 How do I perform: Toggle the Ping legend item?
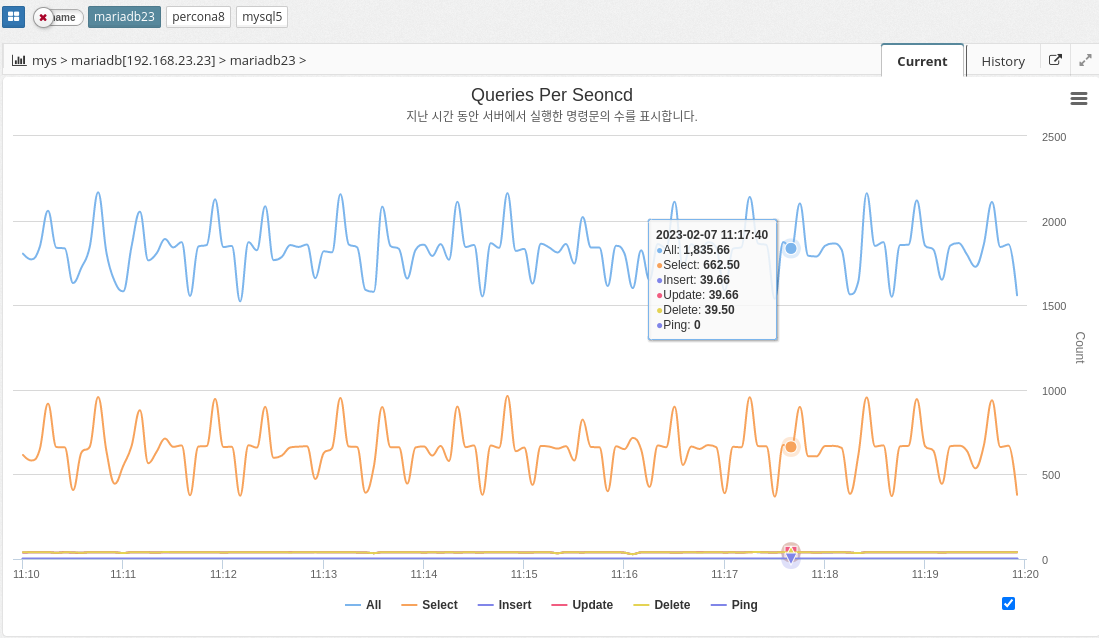click(x=734, y=605)
